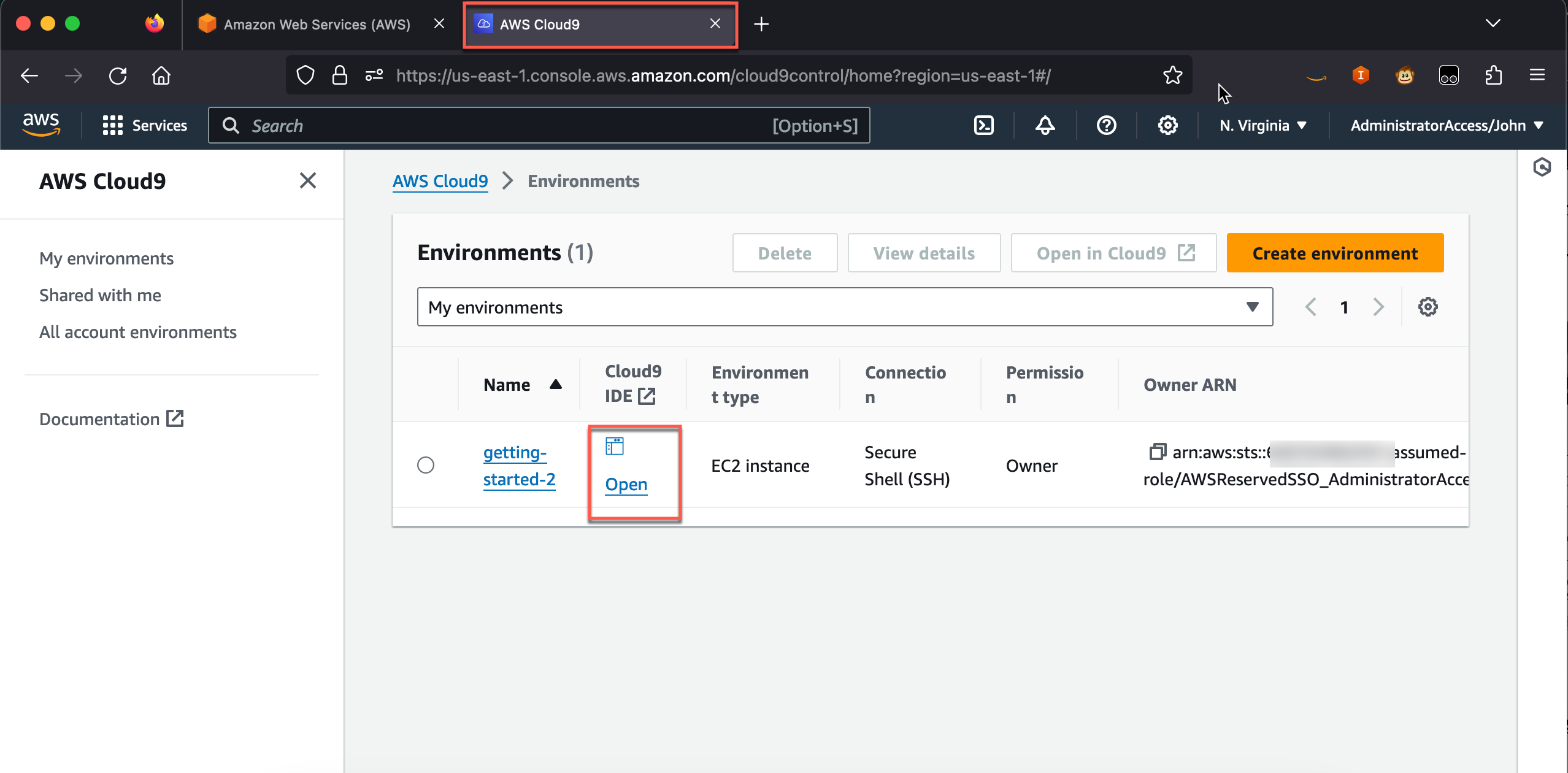Image resolution: width=1568 pixels, height=773 pixels.
Task: Launch the CloudShell terminal icon
Action: coord(984,125)
